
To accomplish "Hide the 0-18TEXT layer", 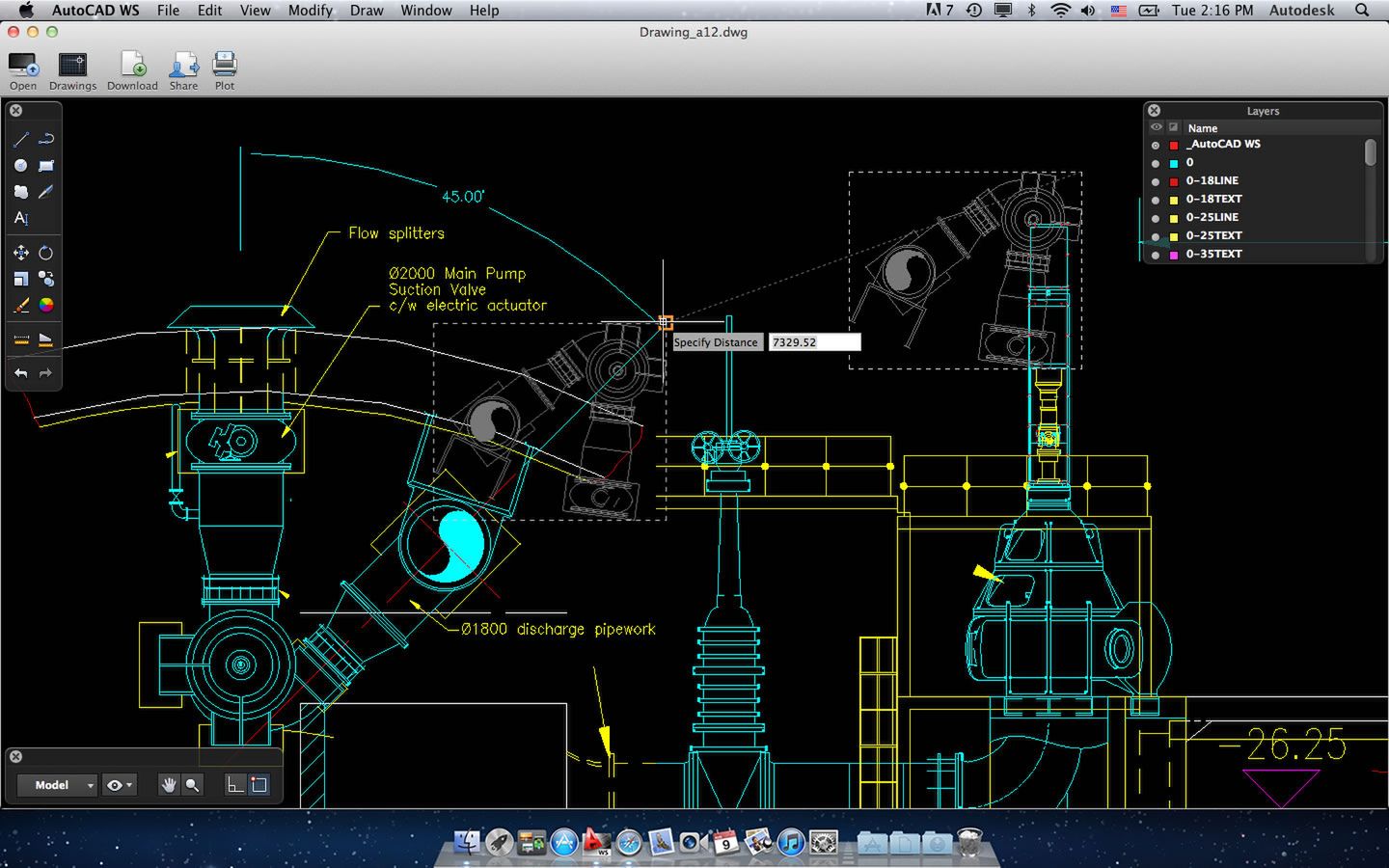I will (1156, 200).
